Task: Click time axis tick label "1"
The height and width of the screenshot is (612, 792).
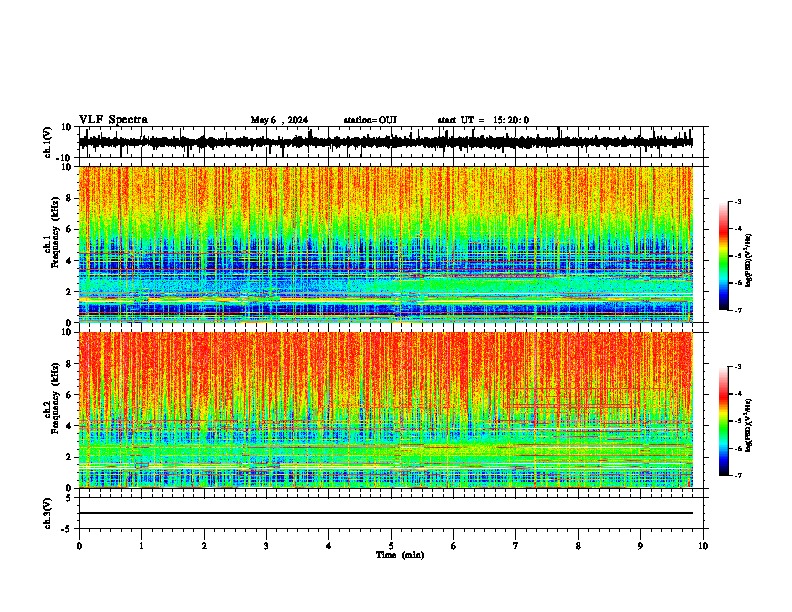Action: pyautogui.click(x=141, y=546)
